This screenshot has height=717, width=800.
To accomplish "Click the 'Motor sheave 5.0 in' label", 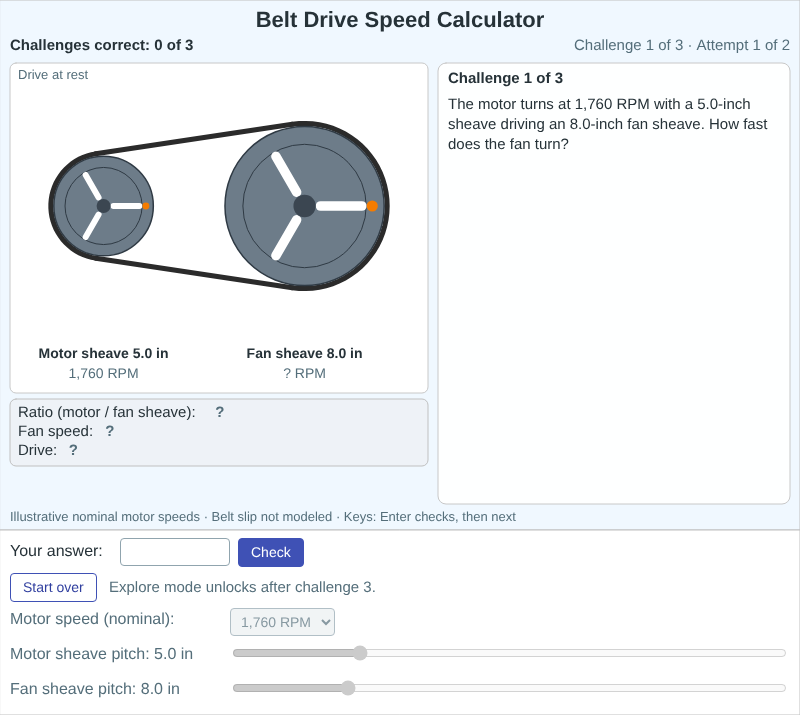I will point(103,353).
